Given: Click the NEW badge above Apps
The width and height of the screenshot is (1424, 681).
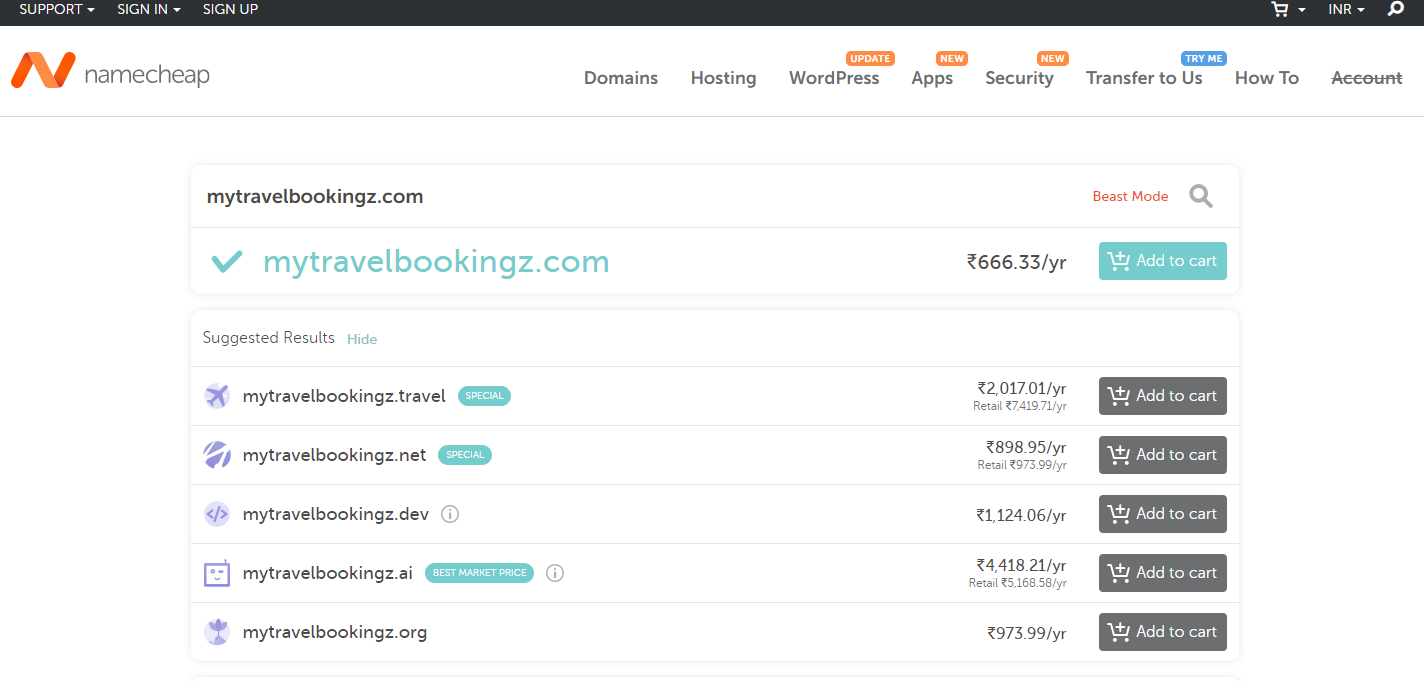Looking at the screenshot, I should coord(952,58).
